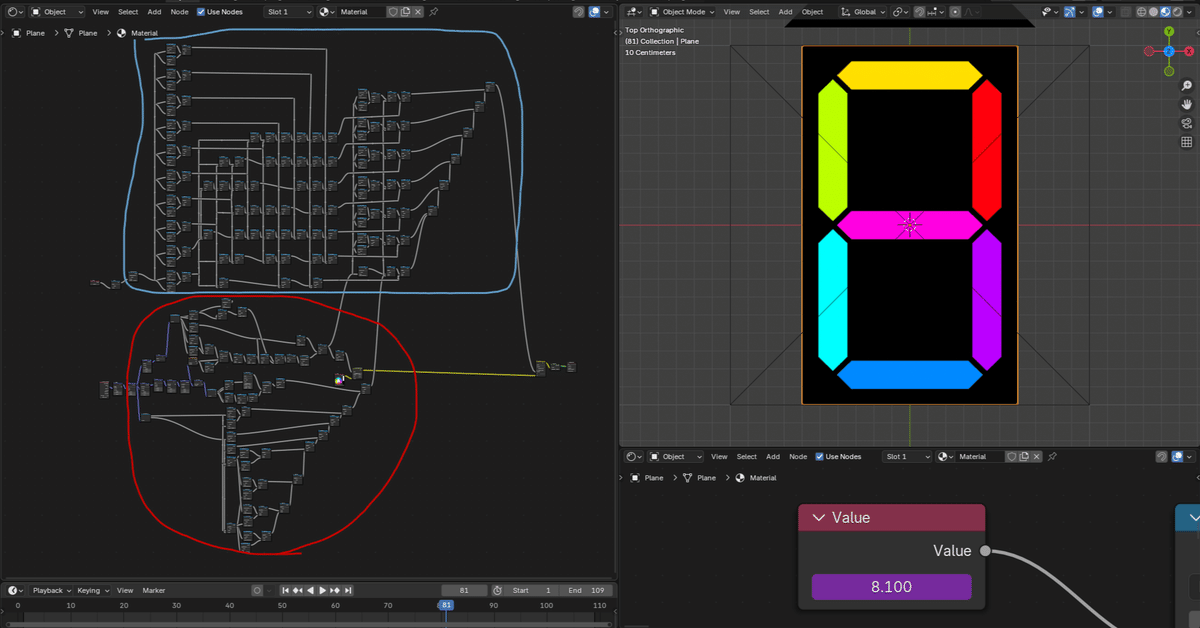Open object visibility and selectability filter
The image size is (1200, 628).
pyautogui.click(x=1049, y=12)
